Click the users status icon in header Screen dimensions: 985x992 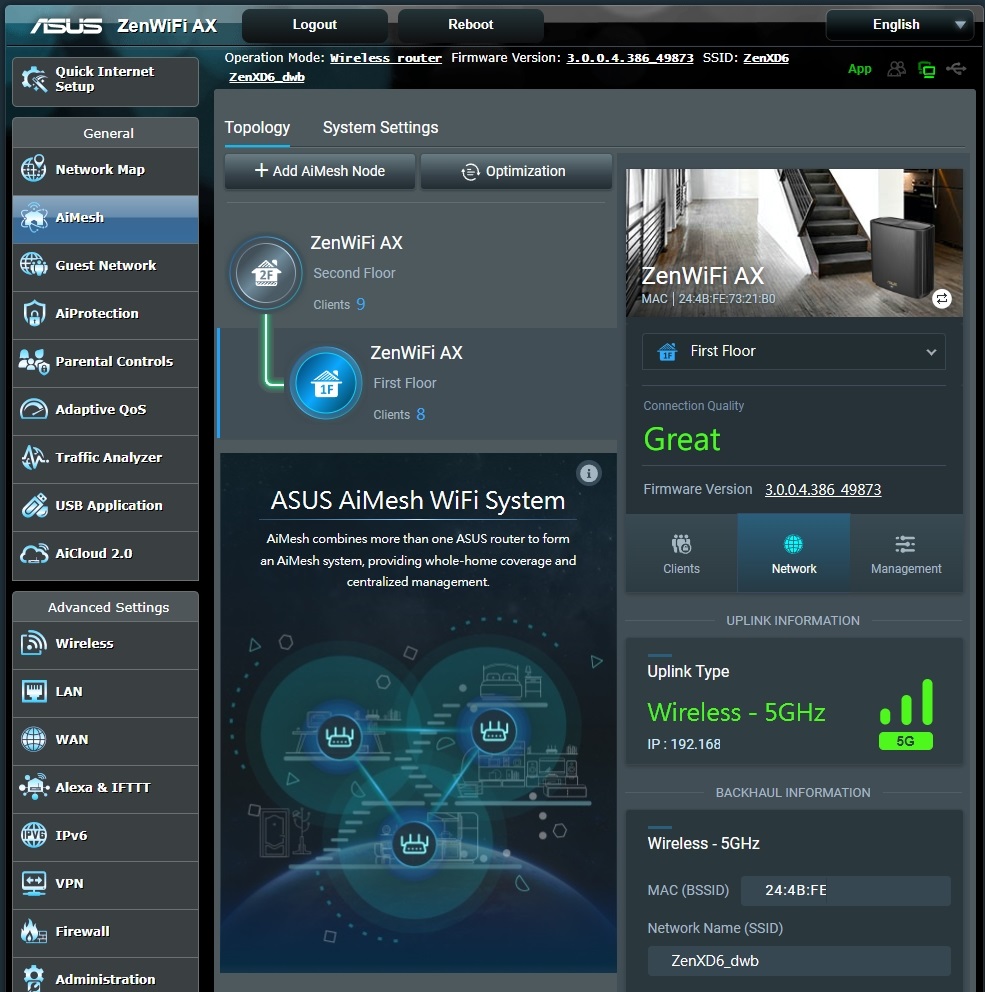[x=896, y=69]
